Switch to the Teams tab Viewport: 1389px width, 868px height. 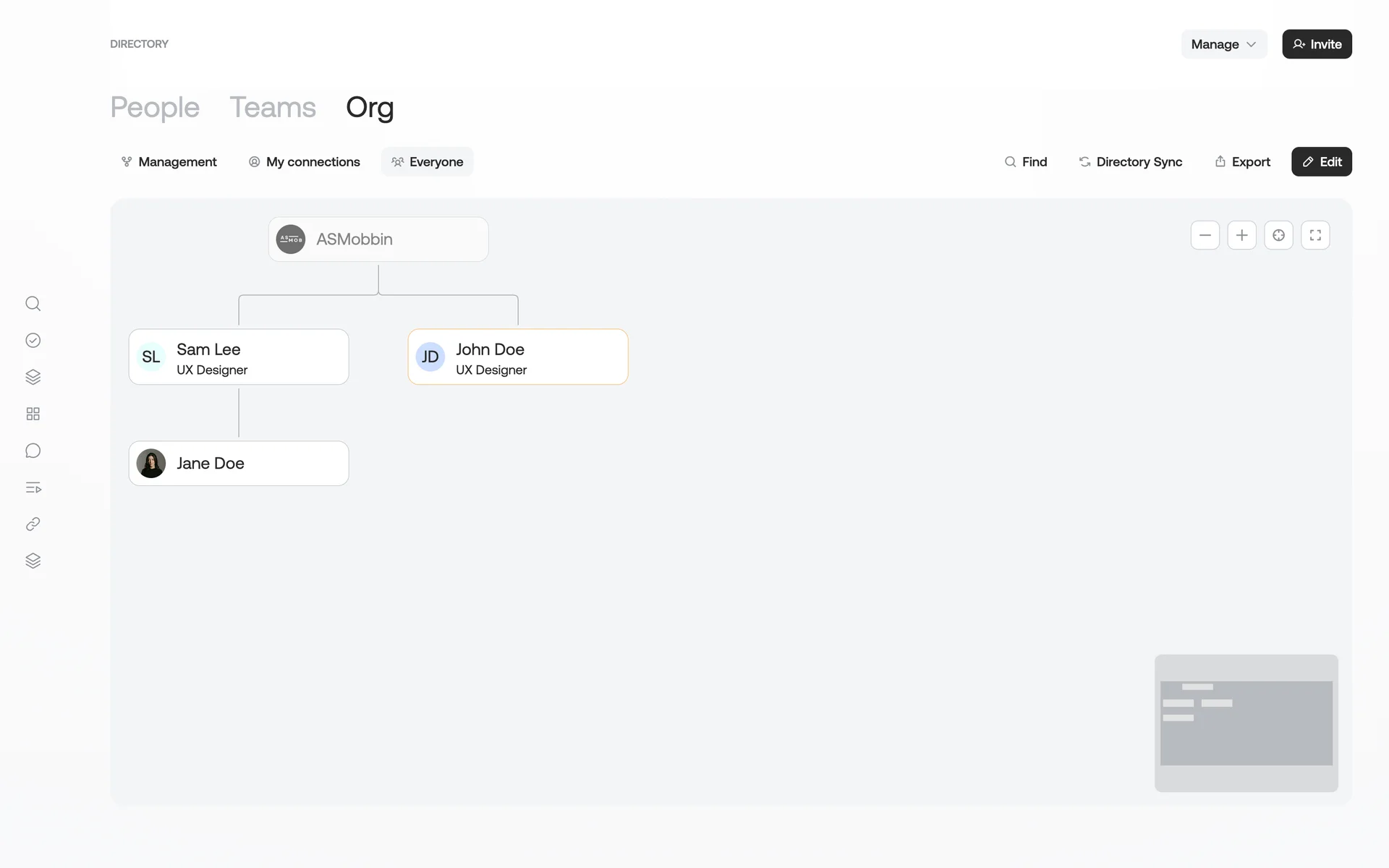point(272,107)
